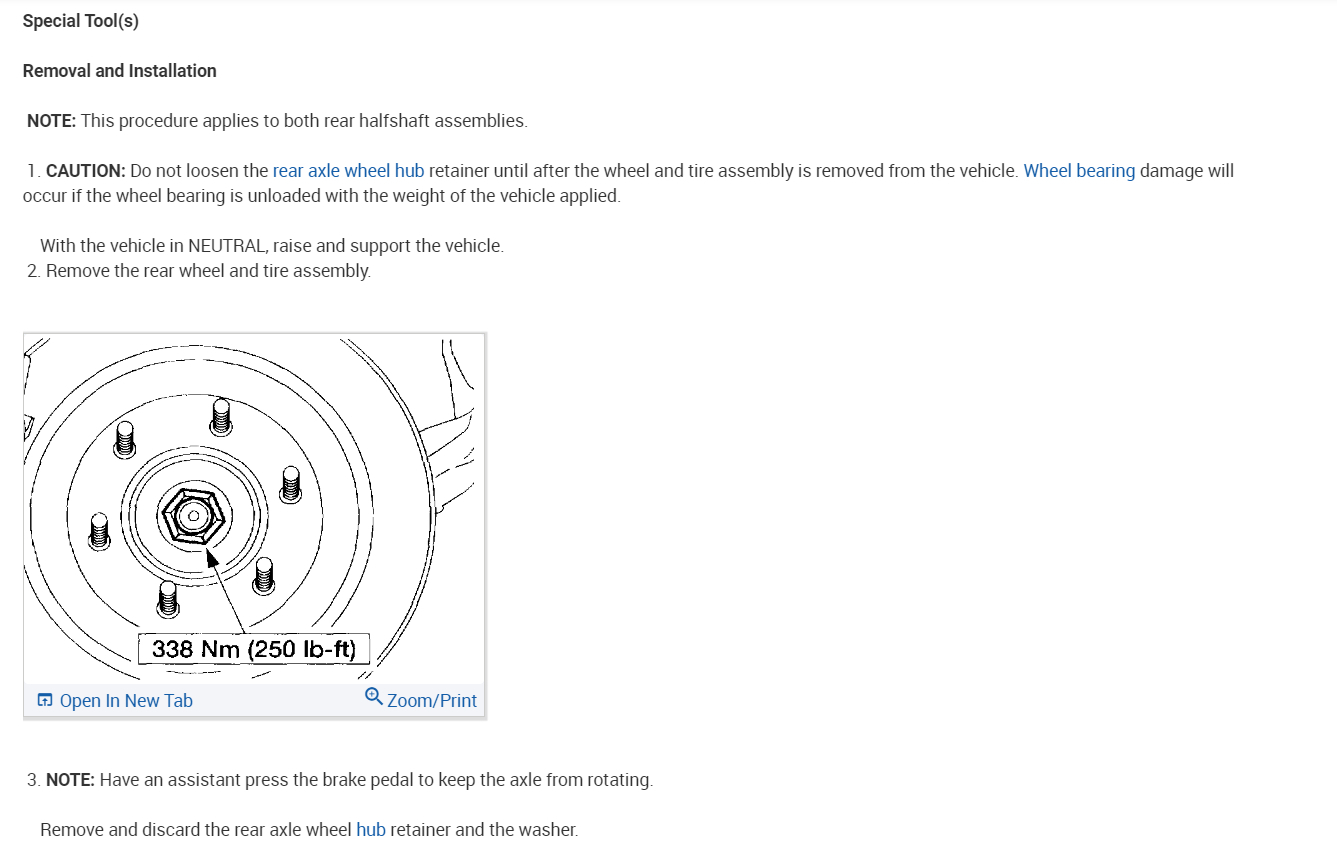This screenshot has height=856, width=1337.
Task: Click the "Removal and Installation" heading
Action: click(120, 71)
